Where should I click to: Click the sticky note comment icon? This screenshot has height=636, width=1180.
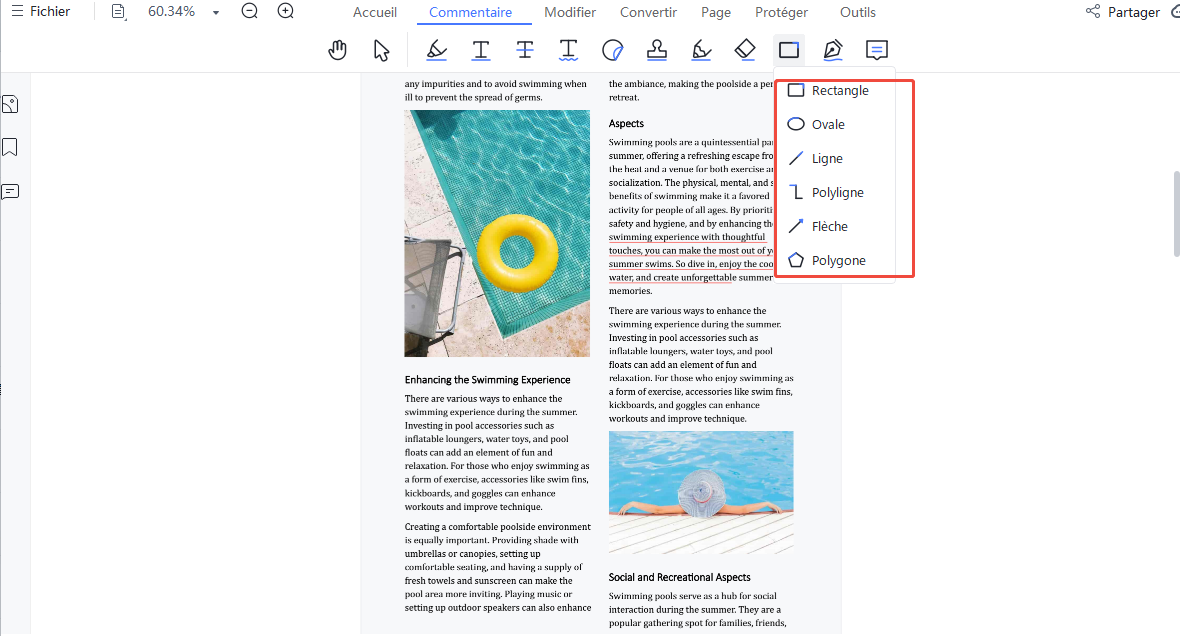[877, 50]
